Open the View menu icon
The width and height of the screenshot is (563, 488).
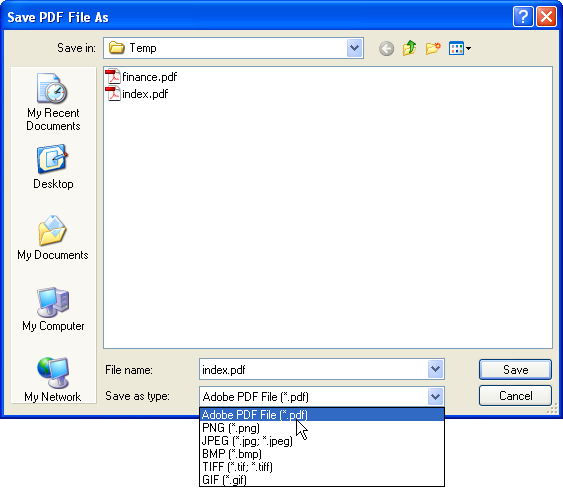pyautogui.click(x=460, y=48)
